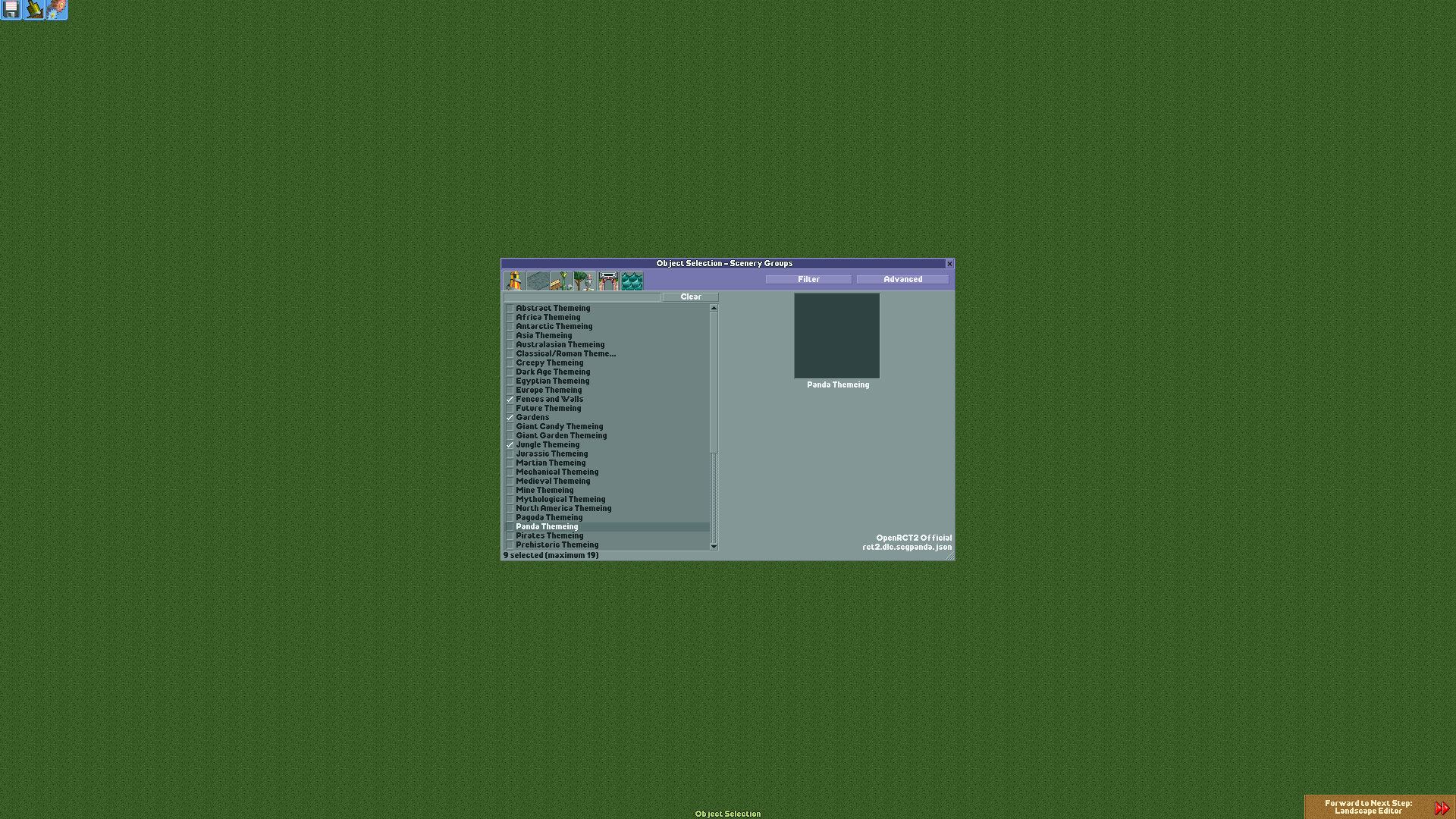Select the Water objects tab icon
The height and width of the screenshot is (819, 1456).
click(634, 281)
